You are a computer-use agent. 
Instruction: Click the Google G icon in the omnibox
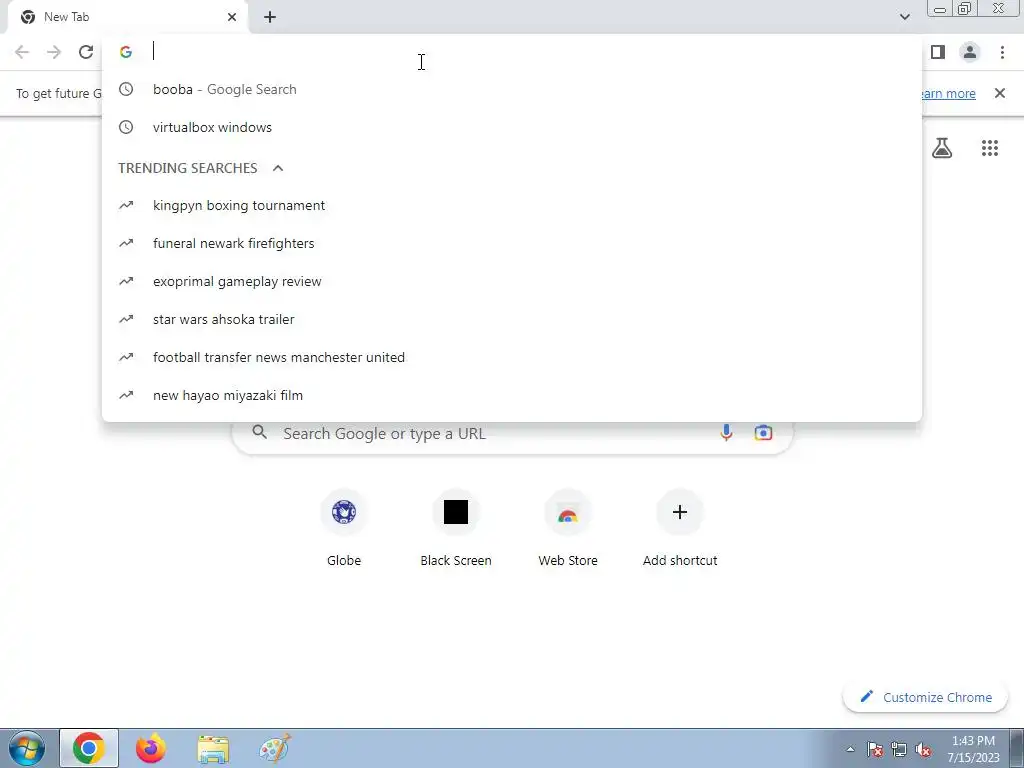point(126,52)
